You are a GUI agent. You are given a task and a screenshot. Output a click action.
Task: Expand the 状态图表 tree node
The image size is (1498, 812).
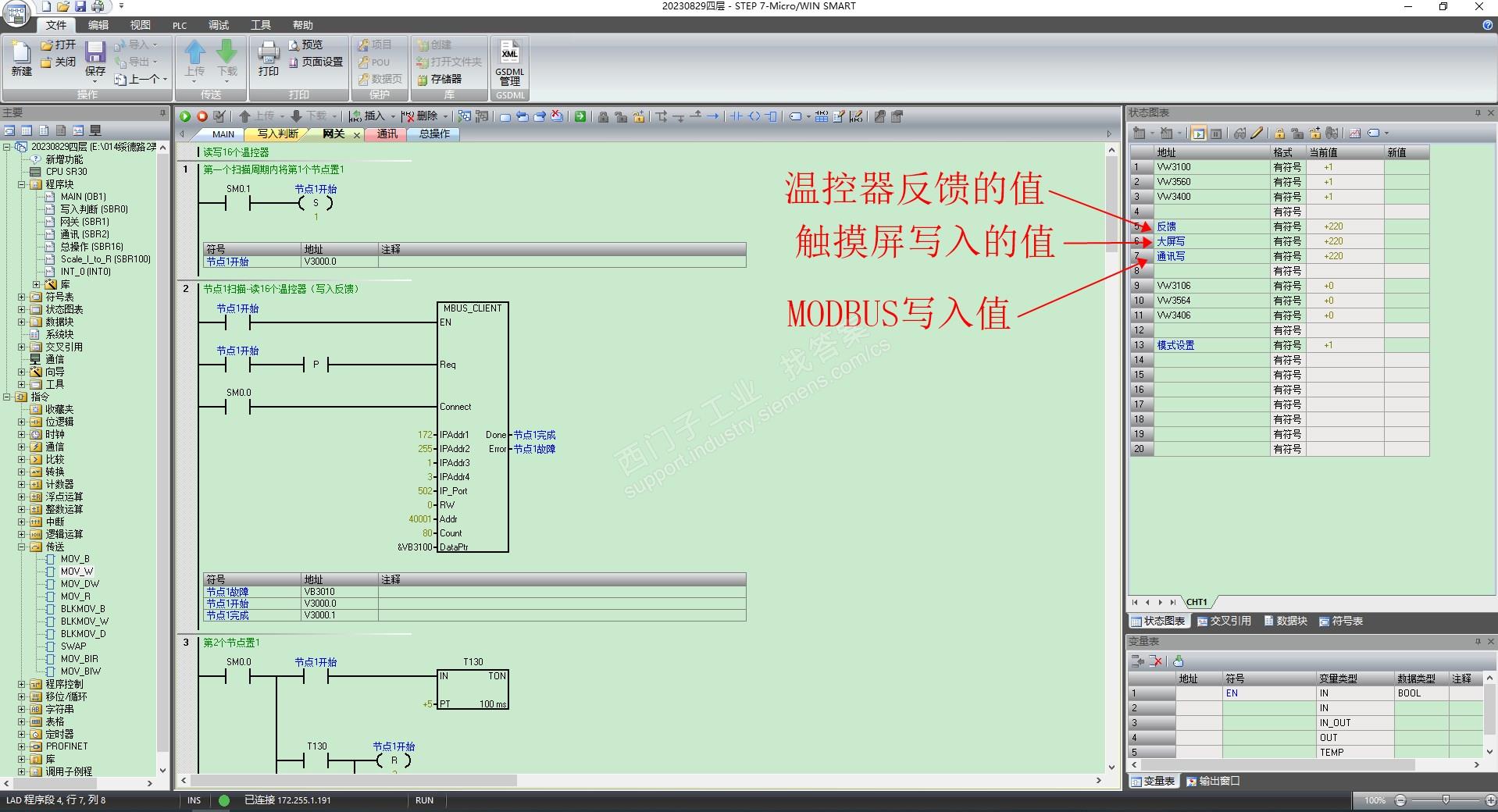pyautogui.click(x=22, y=309)
